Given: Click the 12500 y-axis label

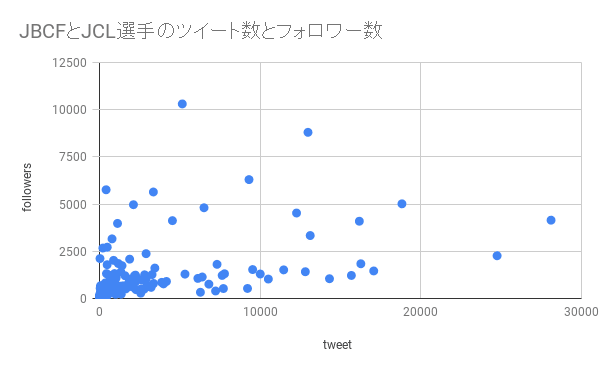Looking at the screenshot, I should [x=69, y=63].
